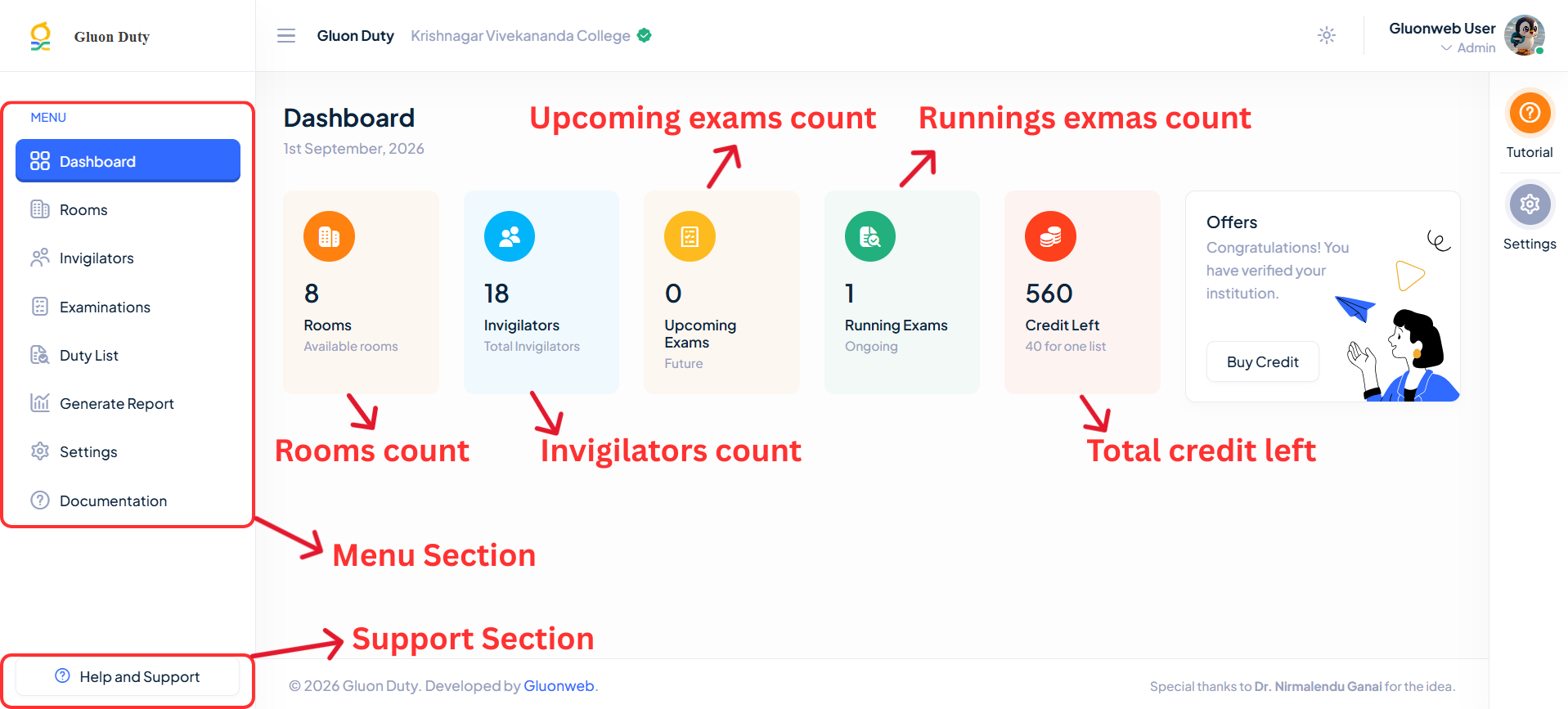
Task: Click the Gluon Duty logo icon
Action: 40,37
